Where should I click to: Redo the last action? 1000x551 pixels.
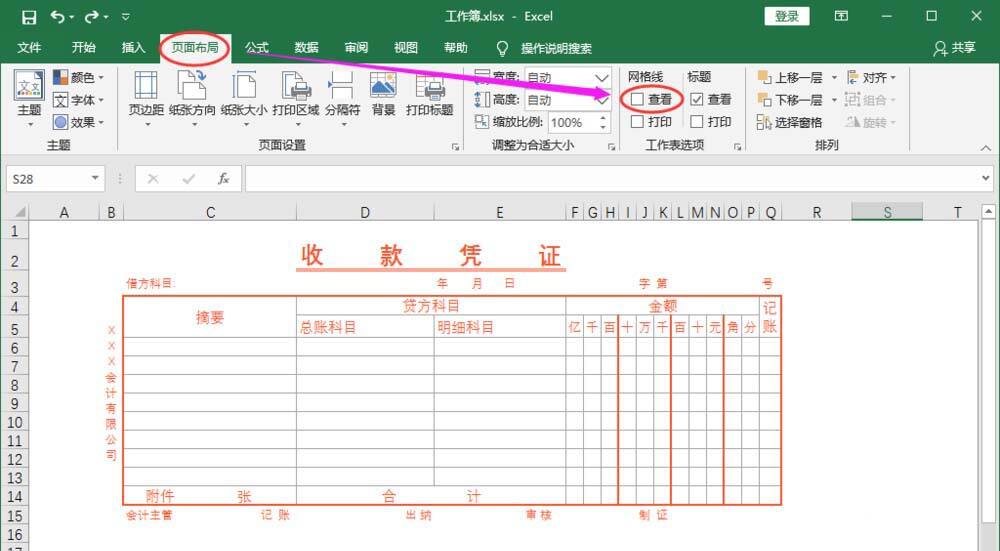coord(92,17)
